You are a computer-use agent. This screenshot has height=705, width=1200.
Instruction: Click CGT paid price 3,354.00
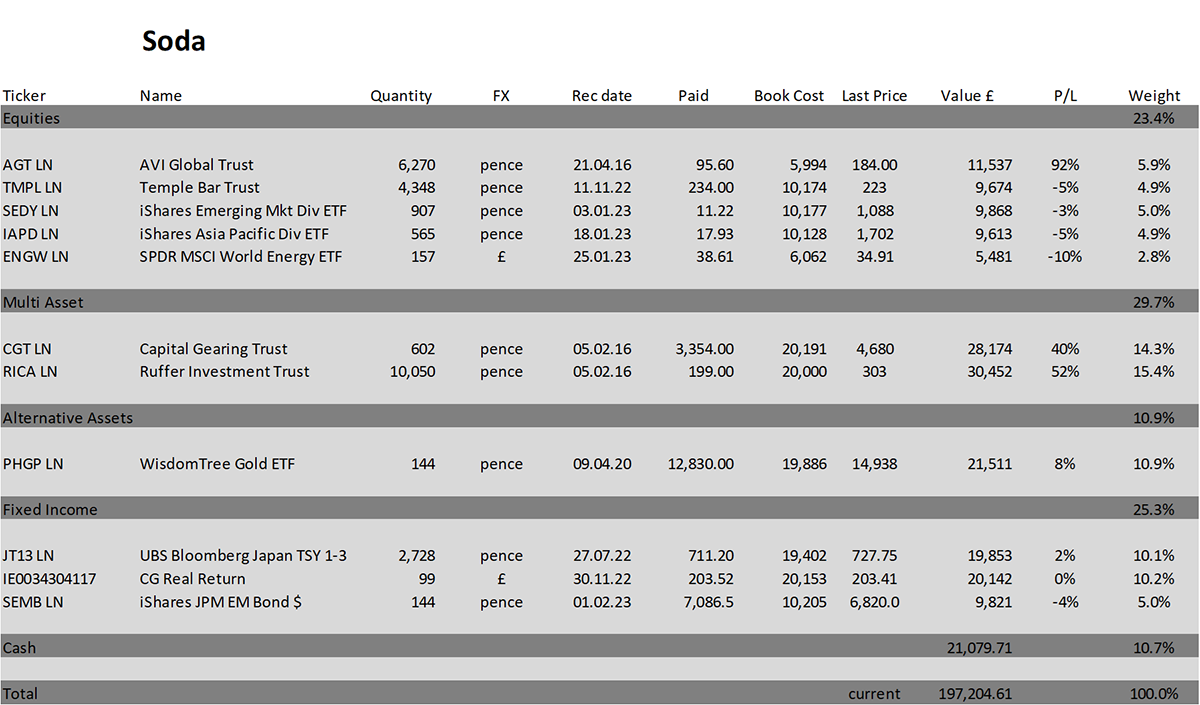tap(705, 349)
